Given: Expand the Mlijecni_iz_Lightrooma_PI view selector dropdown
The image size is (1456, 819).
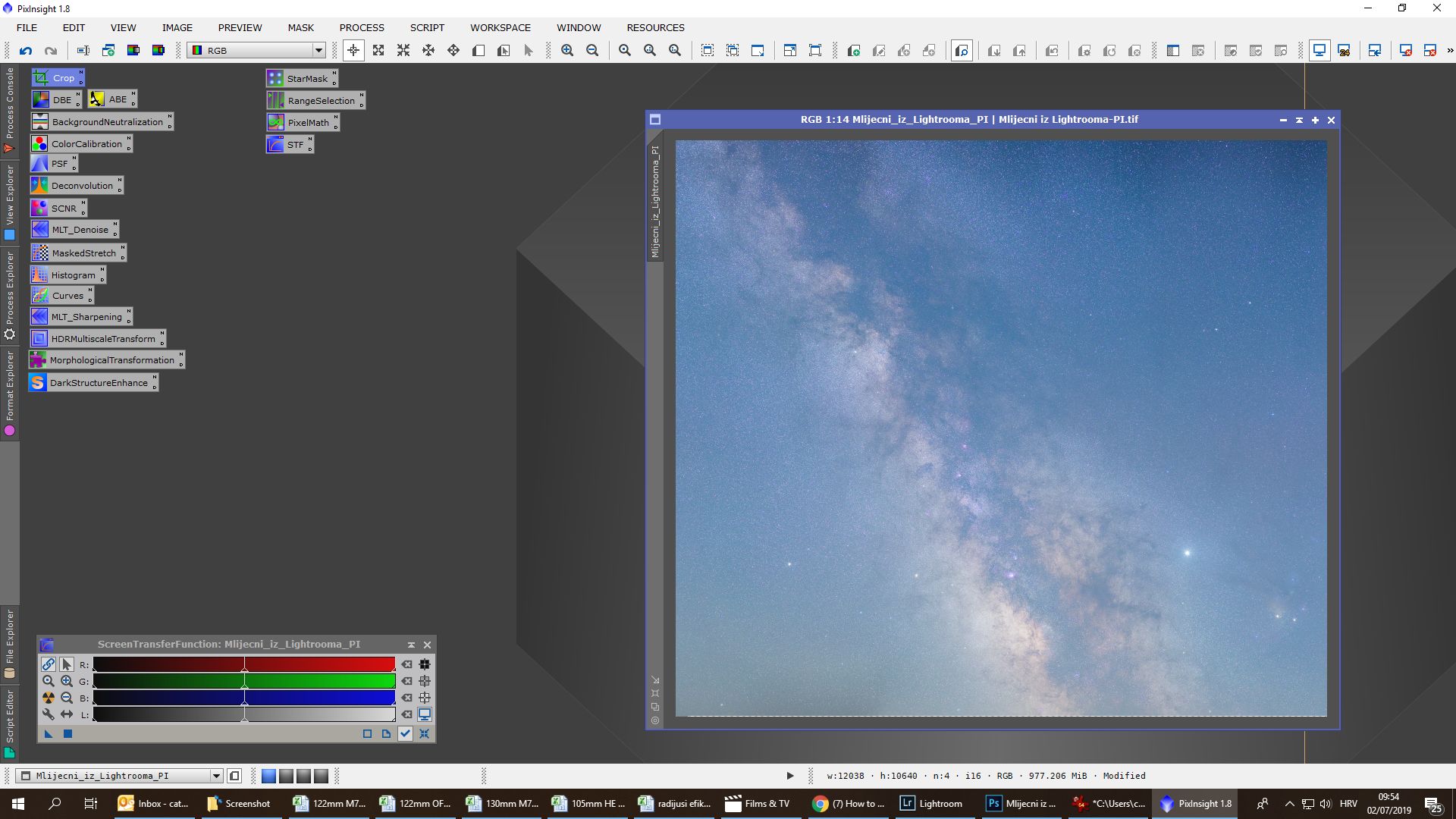Looking at the screenshot, I should point(216,776).
